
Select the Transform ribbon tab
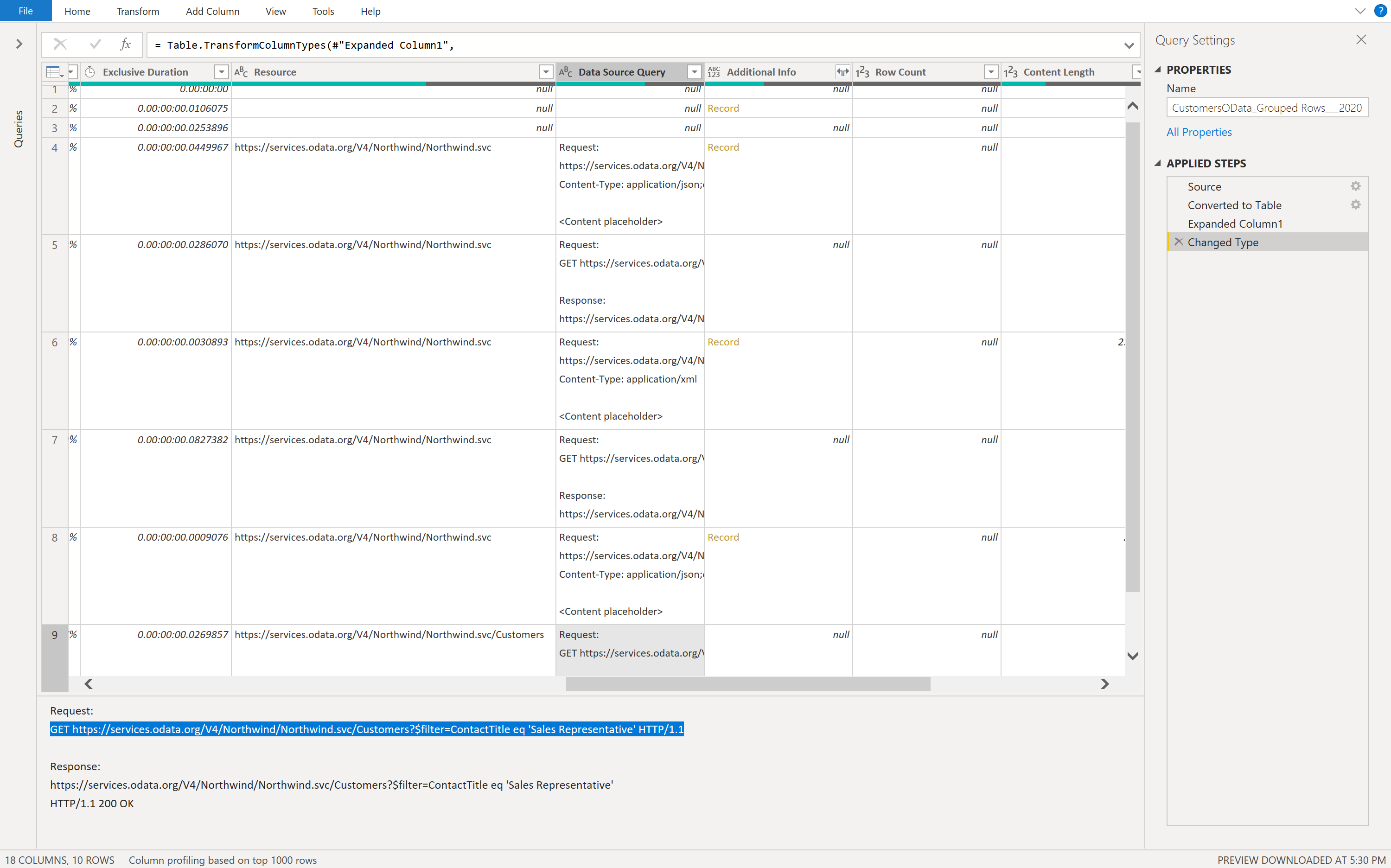coord(136,10)
